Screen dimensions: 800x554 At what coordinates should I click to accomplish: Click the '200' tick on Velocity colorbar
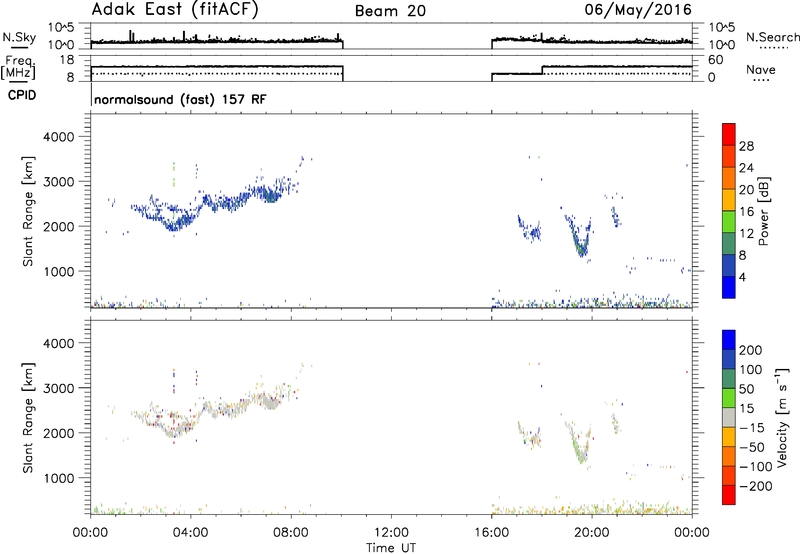pos(751,350)
